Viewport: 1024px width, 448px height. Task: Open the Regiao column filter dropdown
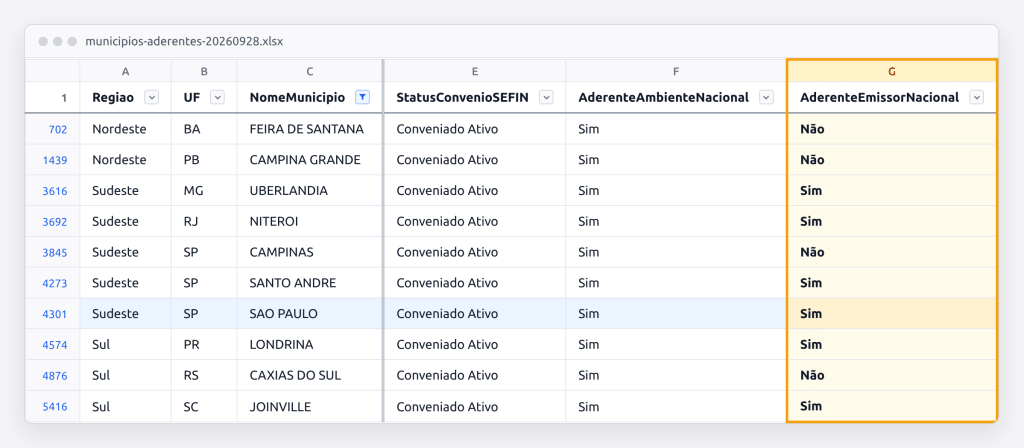pyautogui.click(x=152, y=97)
